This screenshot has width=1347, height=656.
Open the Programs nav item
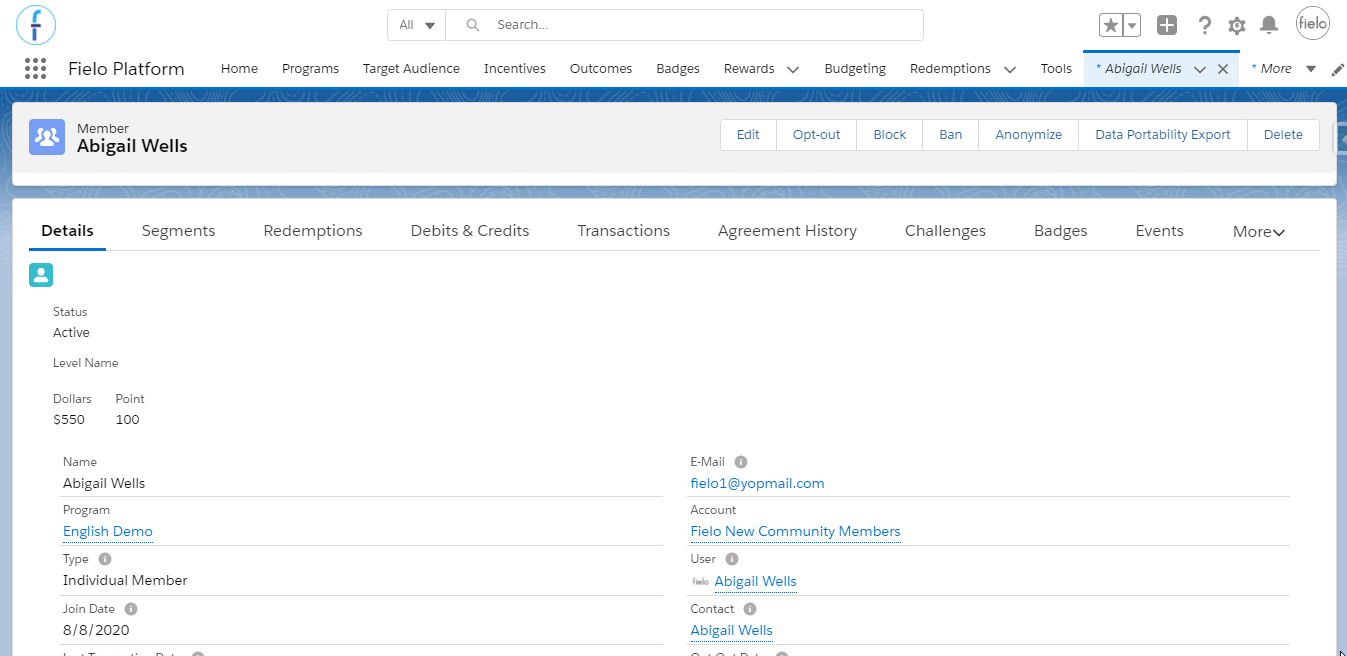pos(310,69)
